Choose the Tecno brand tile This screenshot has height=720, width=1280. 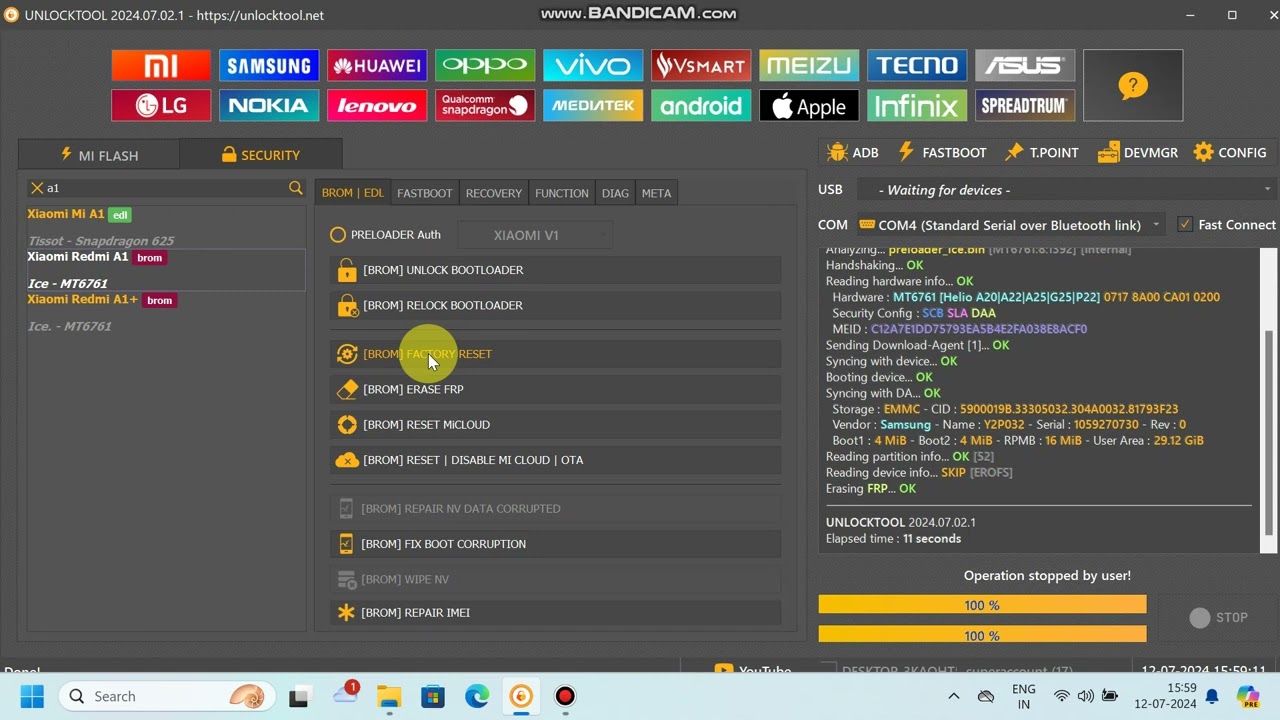point(917,66)
